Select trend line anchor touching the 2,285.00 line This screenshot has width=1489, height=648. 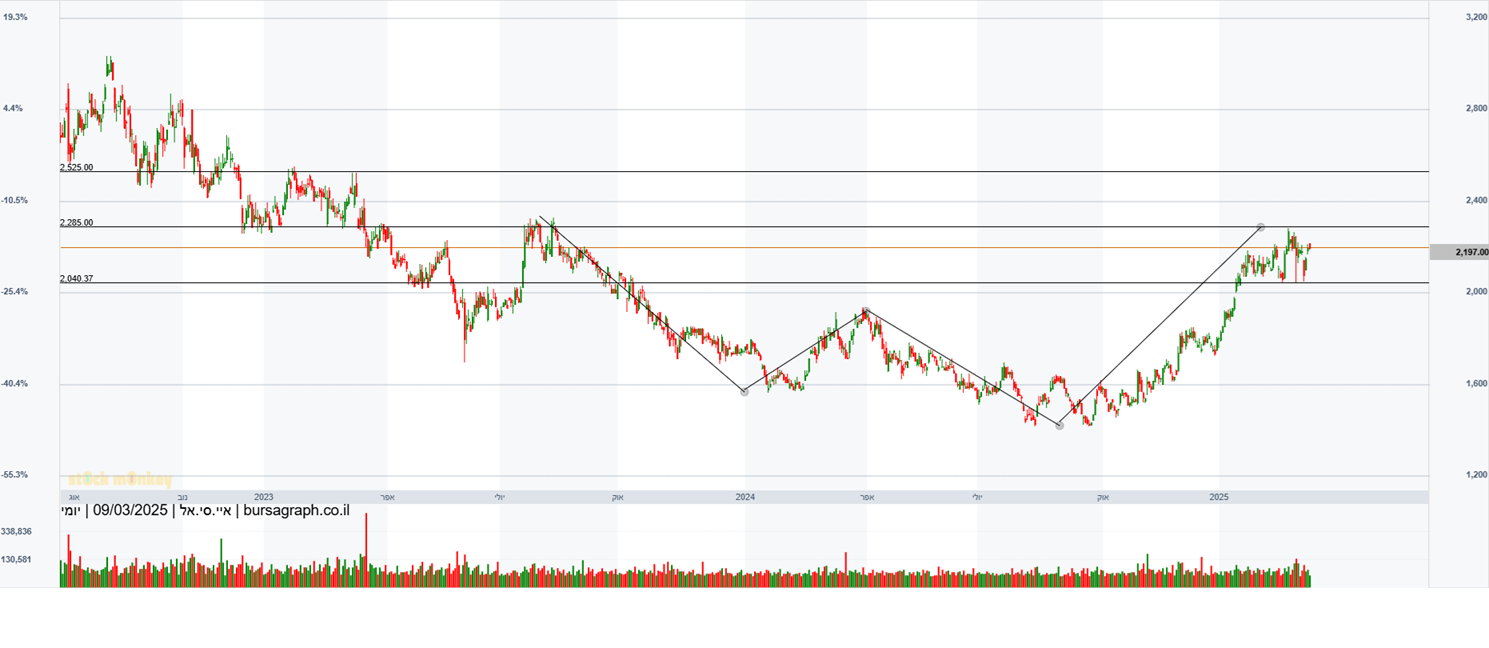tap(1260, 228)
